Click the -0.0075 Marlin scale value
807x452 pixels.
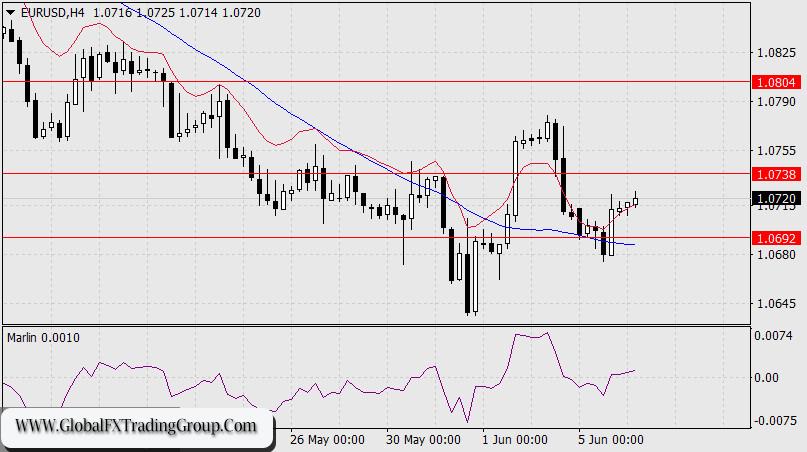tap(775, 421)
